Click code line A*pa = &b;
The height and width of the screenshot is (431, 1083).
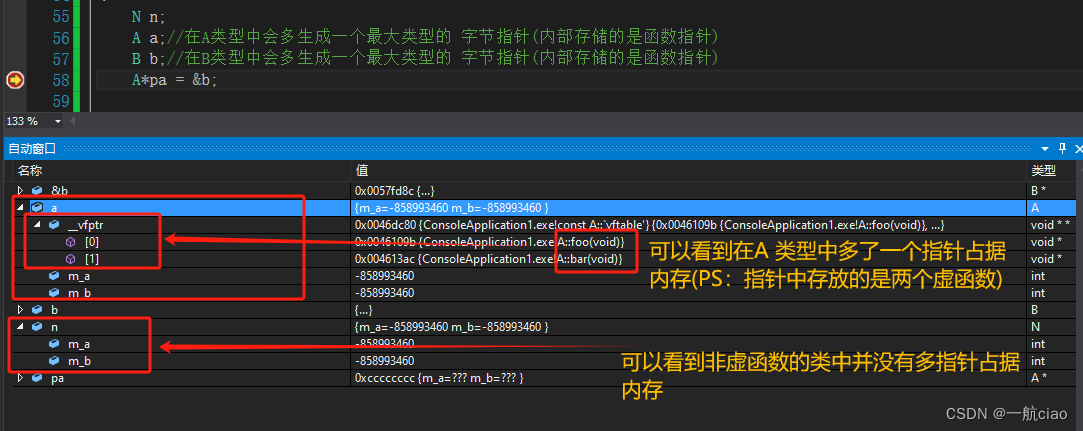(175, 80)
